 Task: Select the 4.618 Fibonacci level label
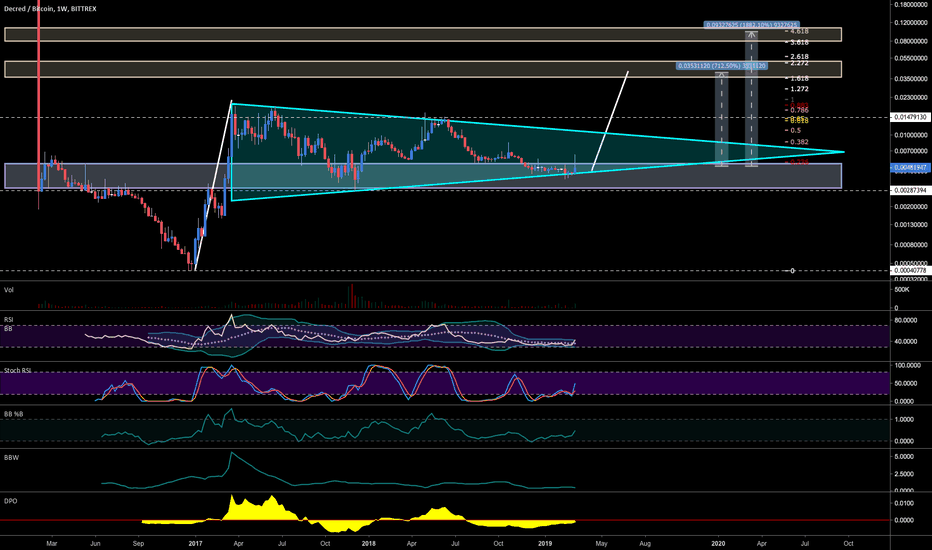799,31
